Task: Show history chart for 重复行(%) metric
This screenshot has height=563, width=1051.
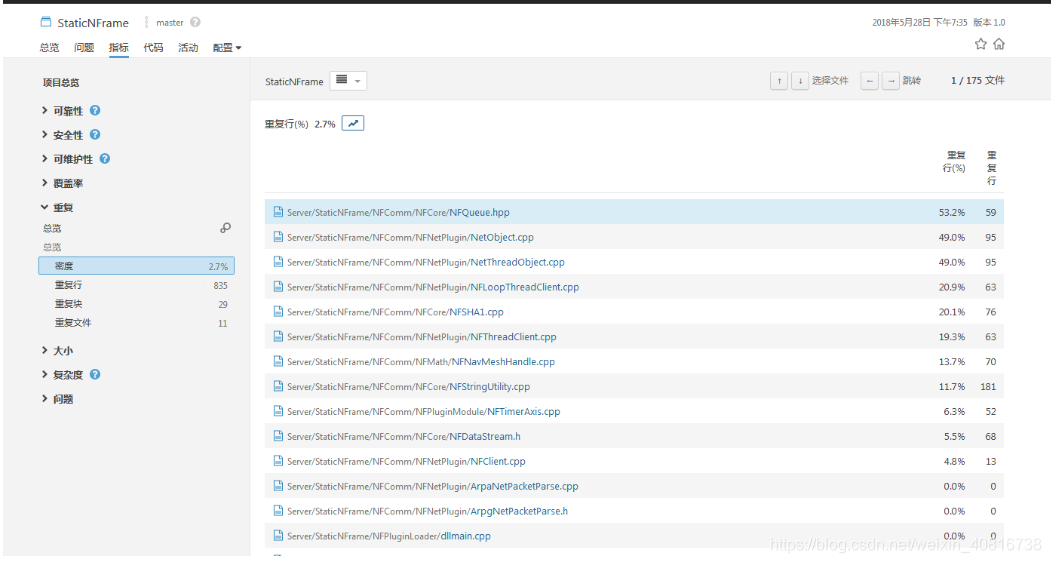Action: tap(353, 123)
